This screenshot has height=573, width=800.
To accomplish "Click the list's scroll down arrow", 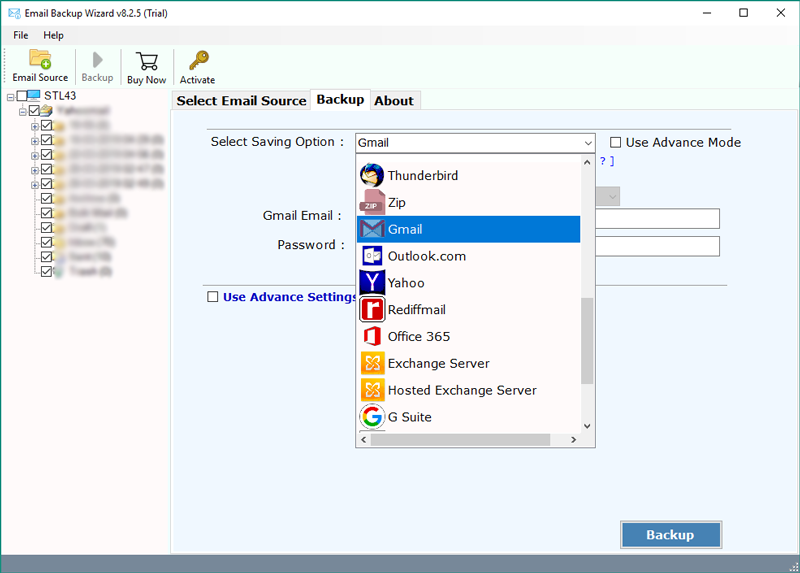I will click(x=587, y=426).
